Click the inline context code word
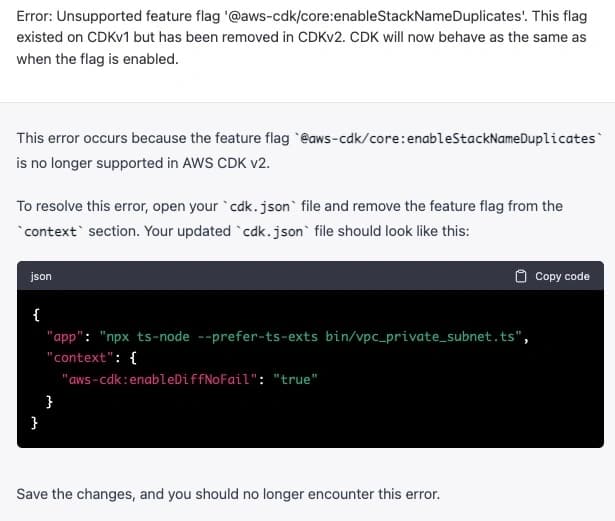 (53, 232)
